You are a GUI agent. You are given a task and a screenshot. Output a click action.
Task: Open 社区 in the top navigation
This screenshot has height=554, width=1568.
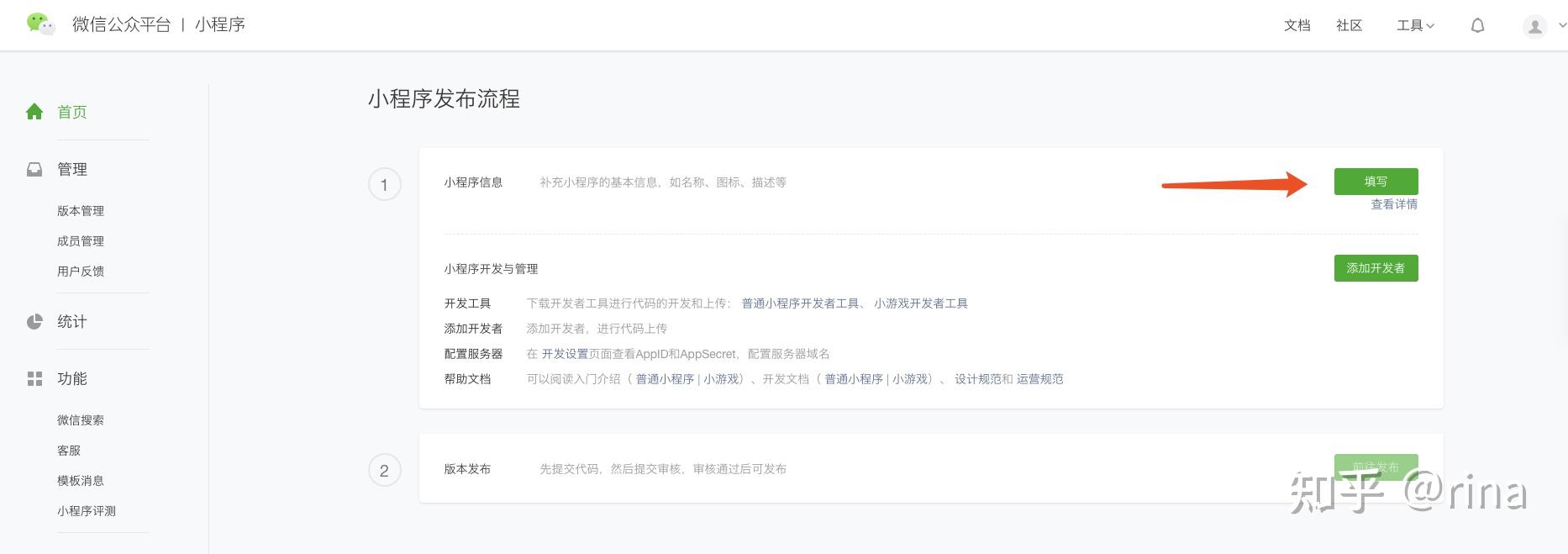(1350, 26)
